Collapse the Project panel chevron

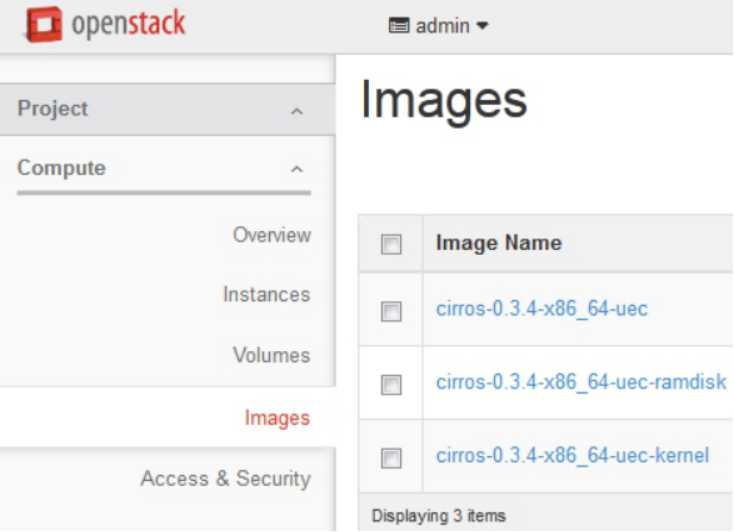(297, 111)
